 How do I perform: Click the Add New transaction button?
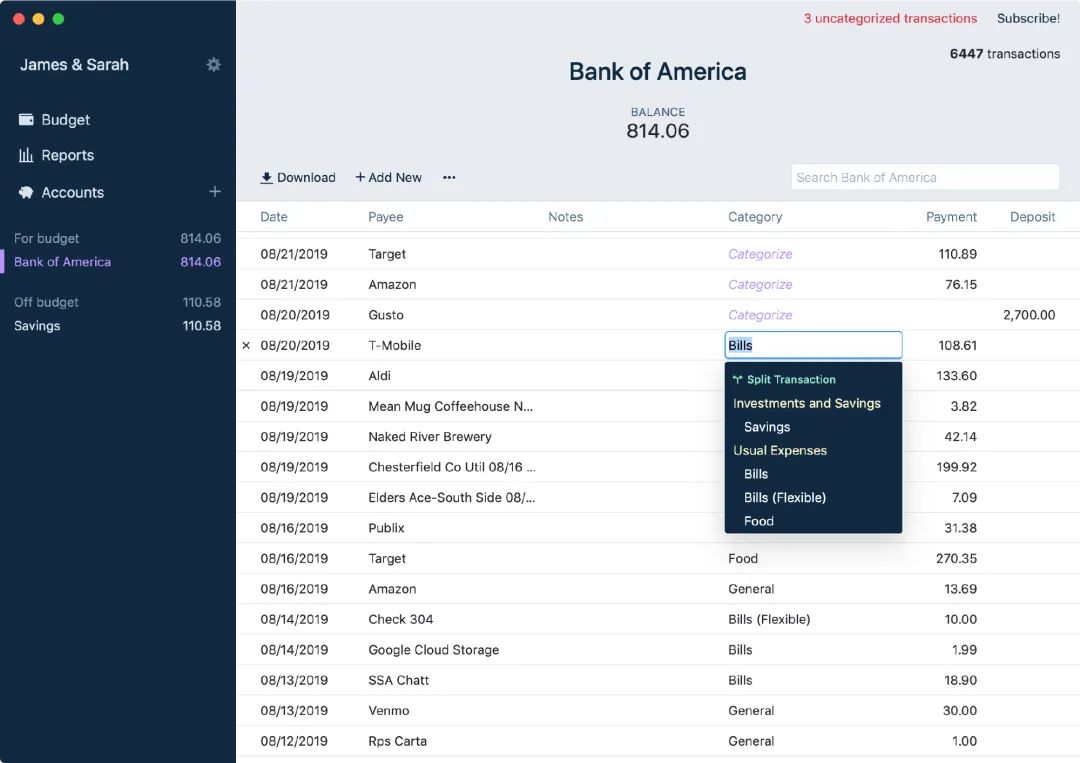coord(388,178)
